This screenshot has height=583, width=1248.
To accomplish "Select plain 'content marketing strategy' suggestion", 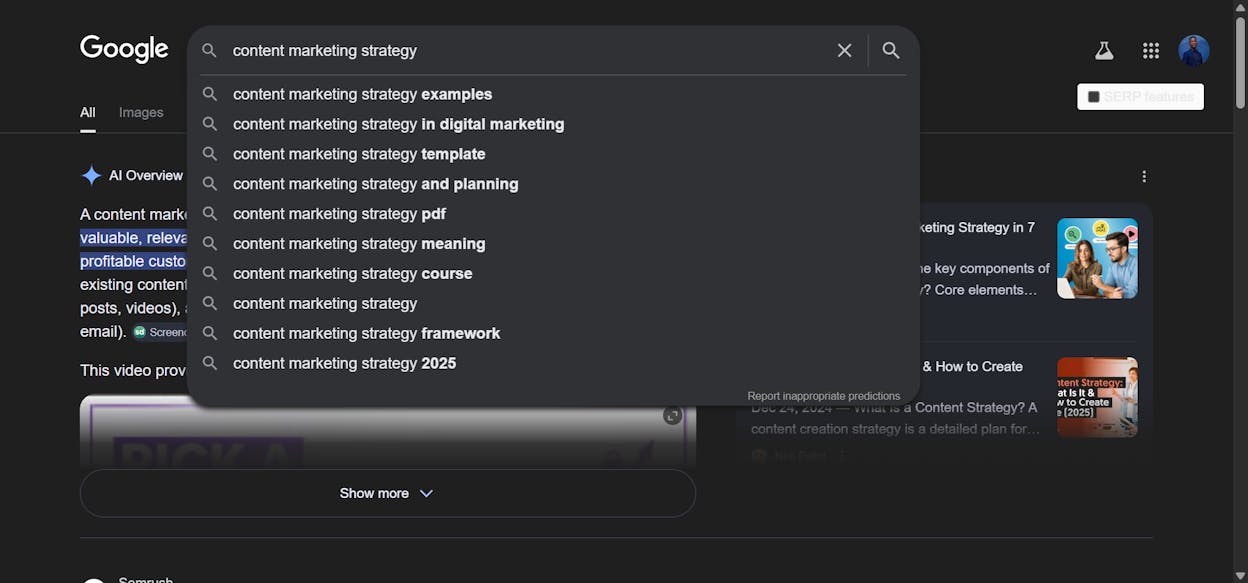I will (553, 303).
